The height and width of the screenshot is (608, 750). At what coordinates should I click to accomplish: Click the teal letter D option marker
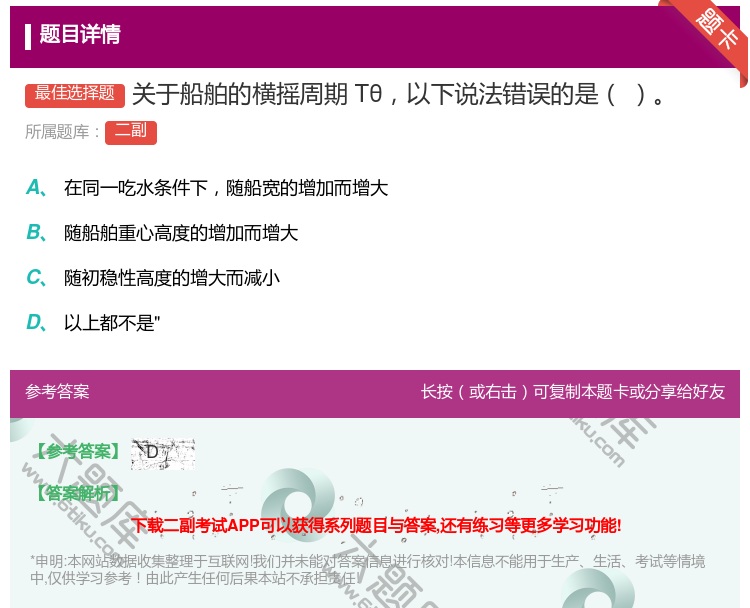click(36, 322)
